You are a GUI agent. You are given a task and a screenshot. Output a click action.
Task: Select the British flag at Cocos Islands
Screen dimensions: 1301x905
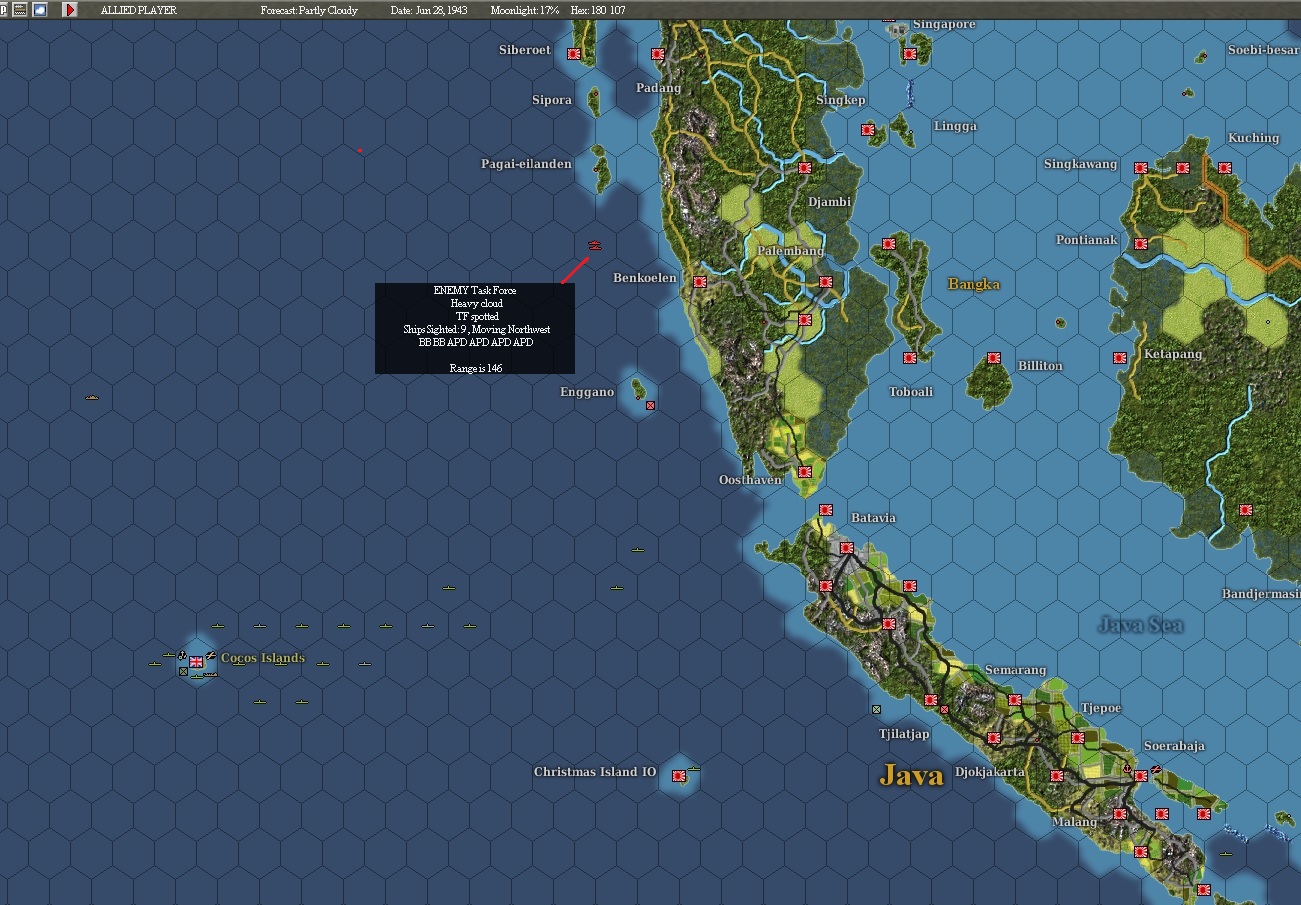click(196, 661)
